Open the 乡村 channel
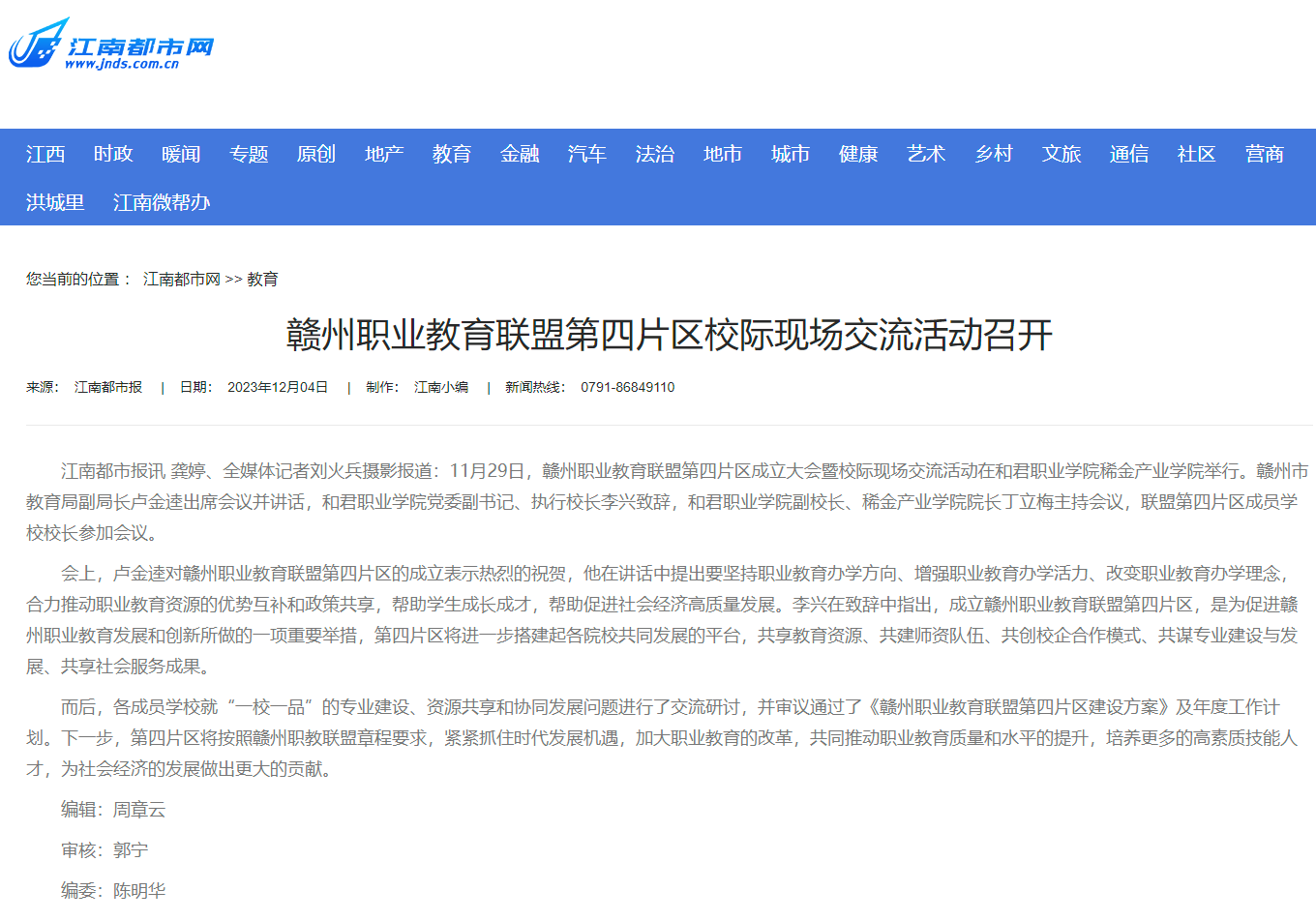This screenshot has height=921, width=1316. [x=994, y=154]
